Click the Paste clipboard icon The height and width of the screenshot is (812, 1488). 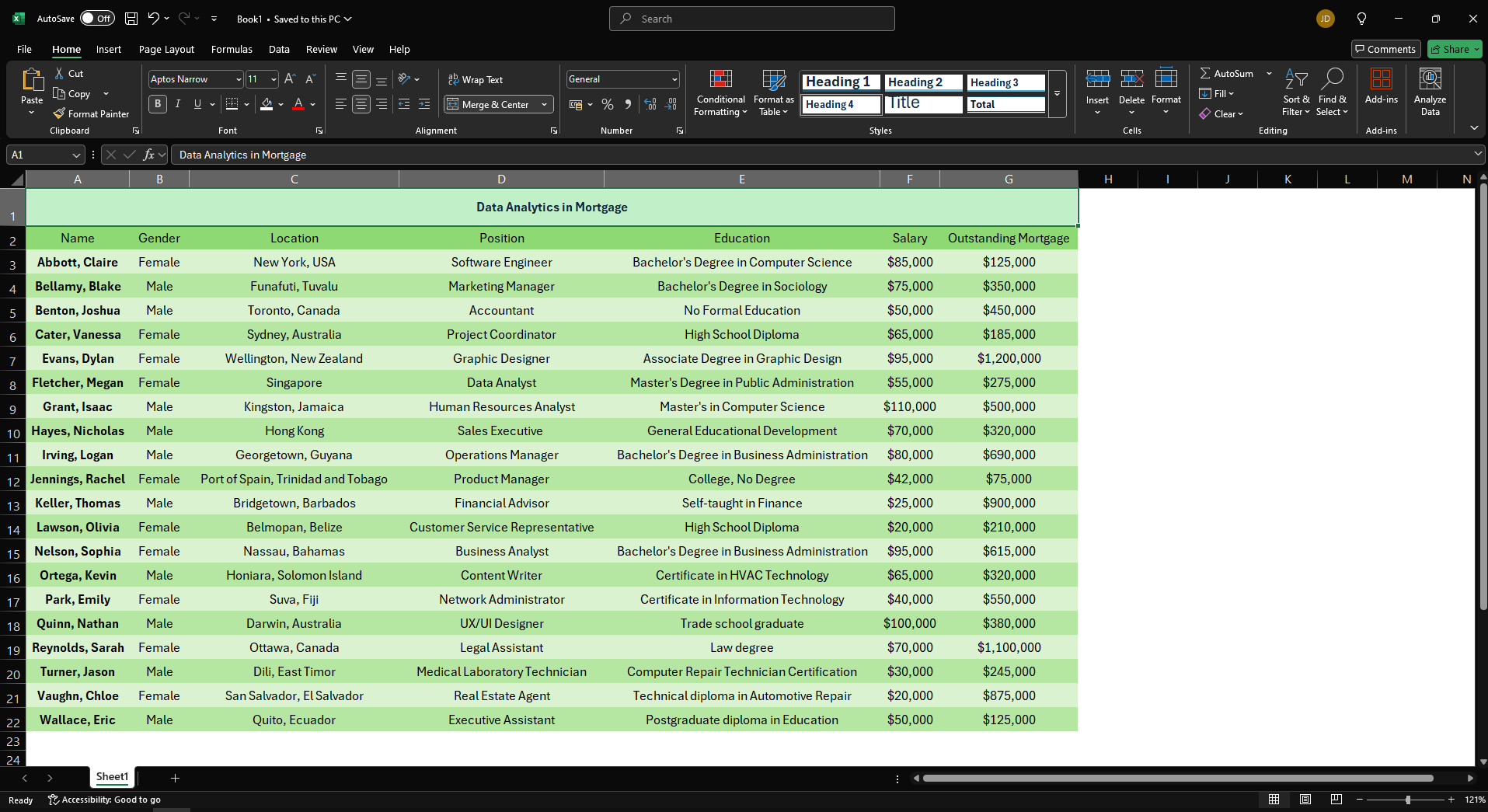32,81
